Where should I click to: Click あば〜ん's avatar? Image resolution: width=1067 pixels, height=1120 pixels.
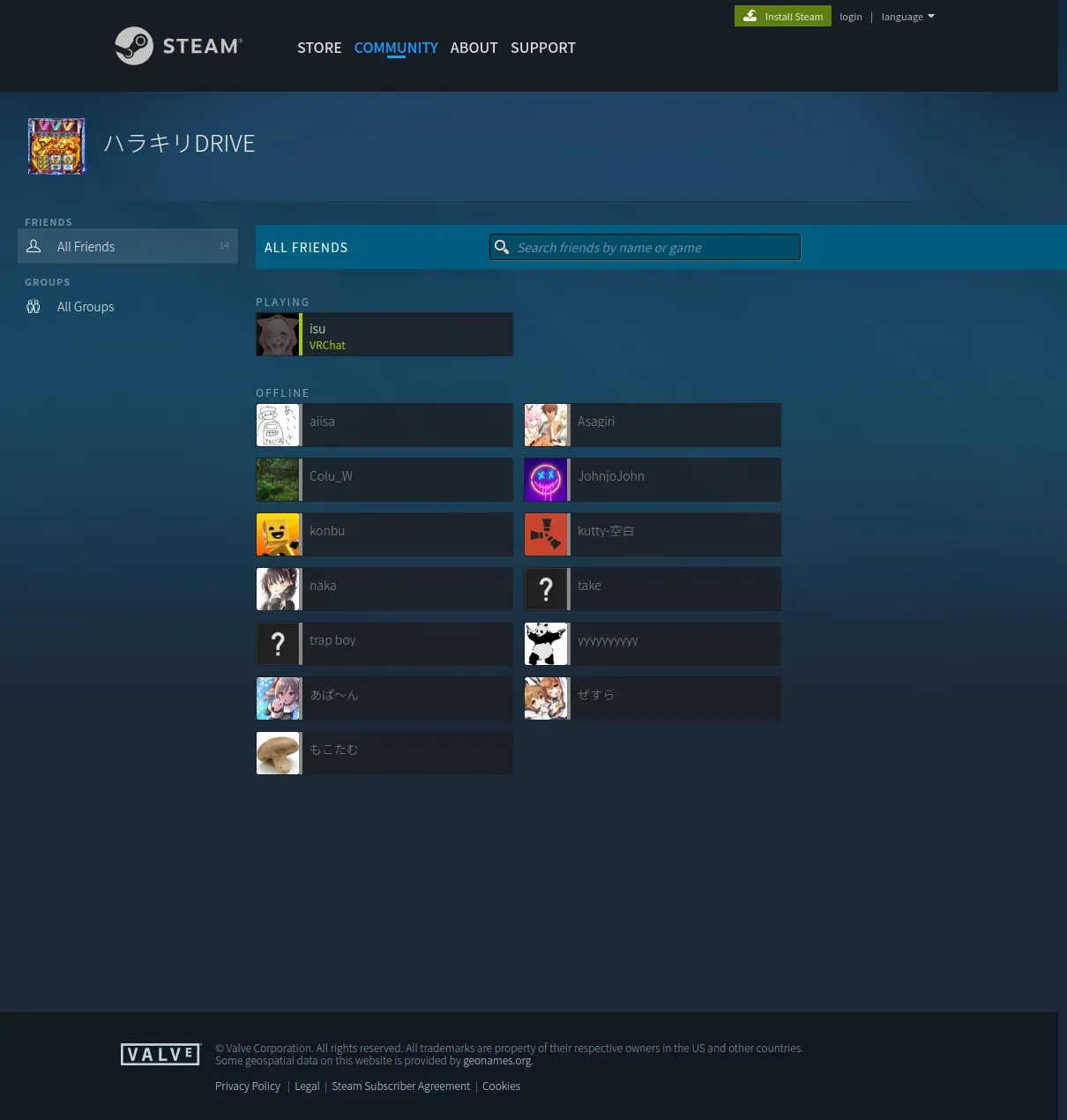coord(278,698)
